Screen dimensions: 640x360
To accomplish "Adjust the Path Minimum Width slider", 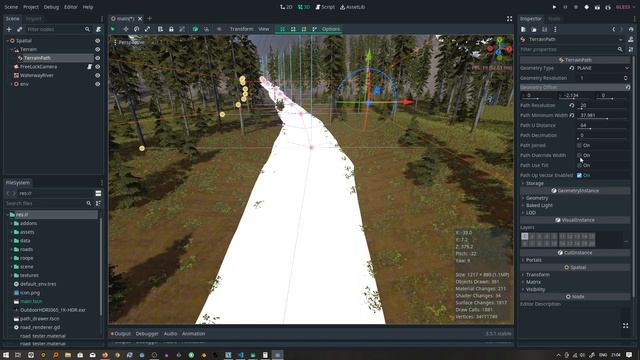I will pyautogui.click(x=603, y=119).
